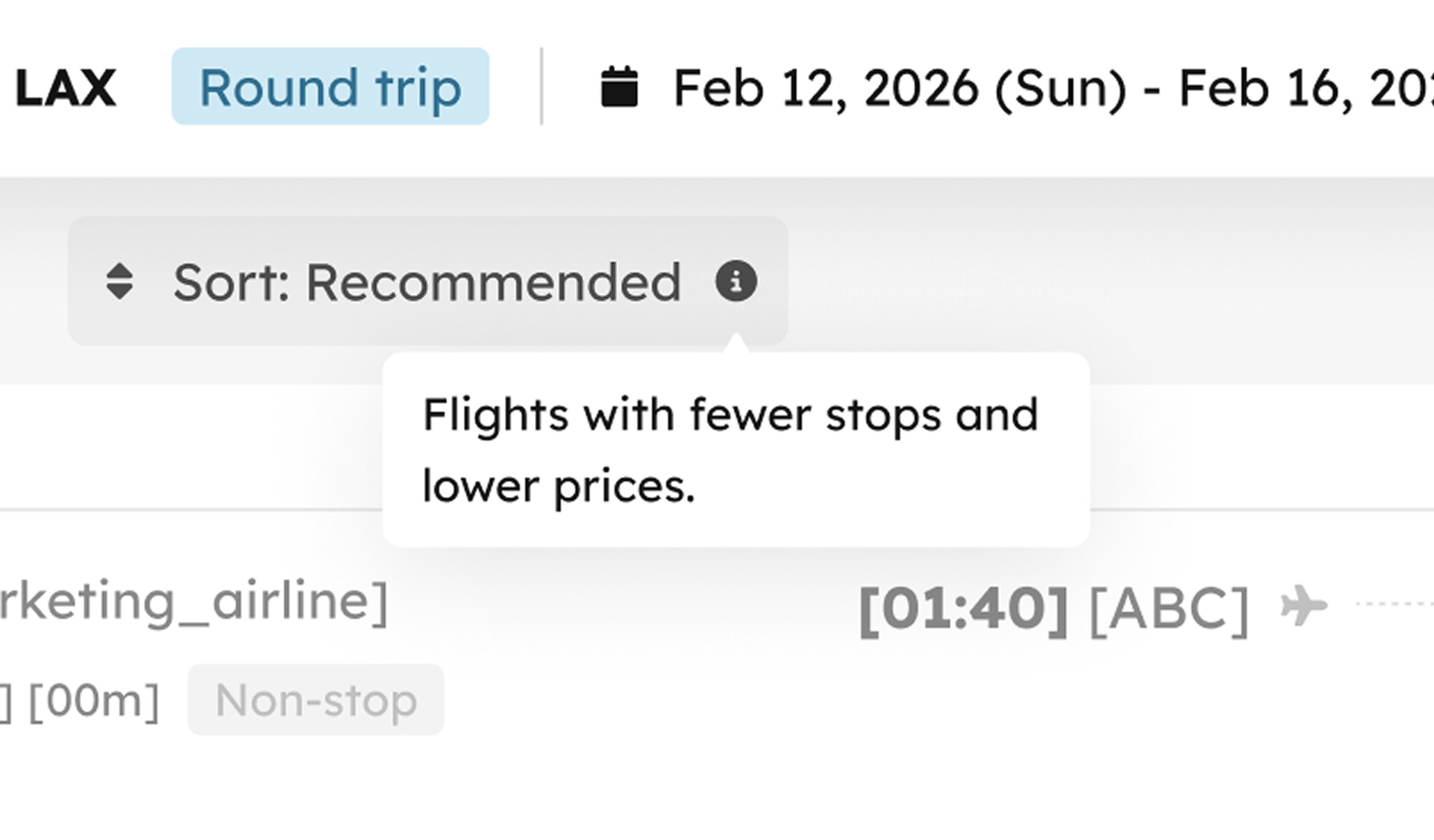Click the "lower prices." tooltip line

point(559,487)
